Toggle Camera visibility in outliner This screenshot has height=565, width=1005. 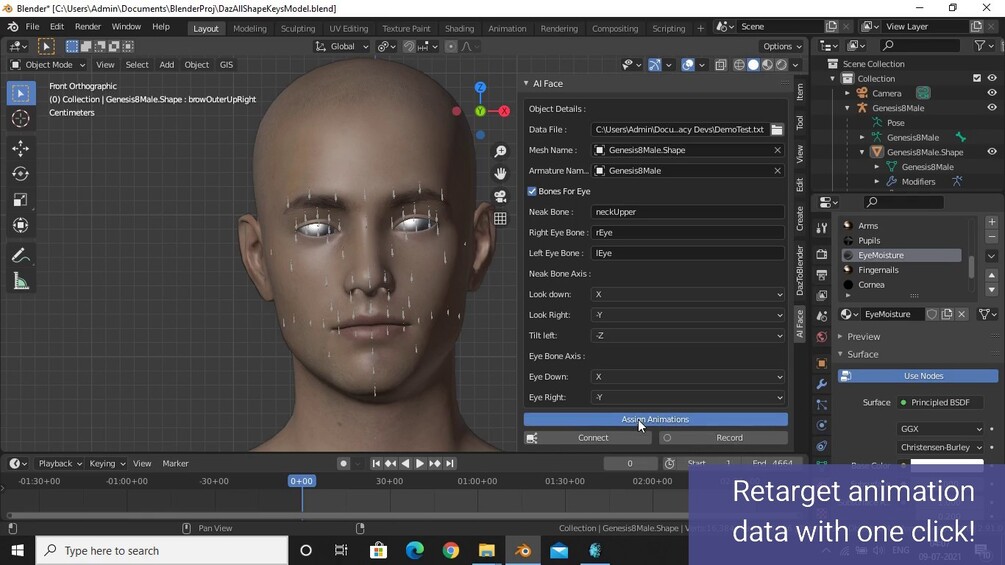click(992, 93)
